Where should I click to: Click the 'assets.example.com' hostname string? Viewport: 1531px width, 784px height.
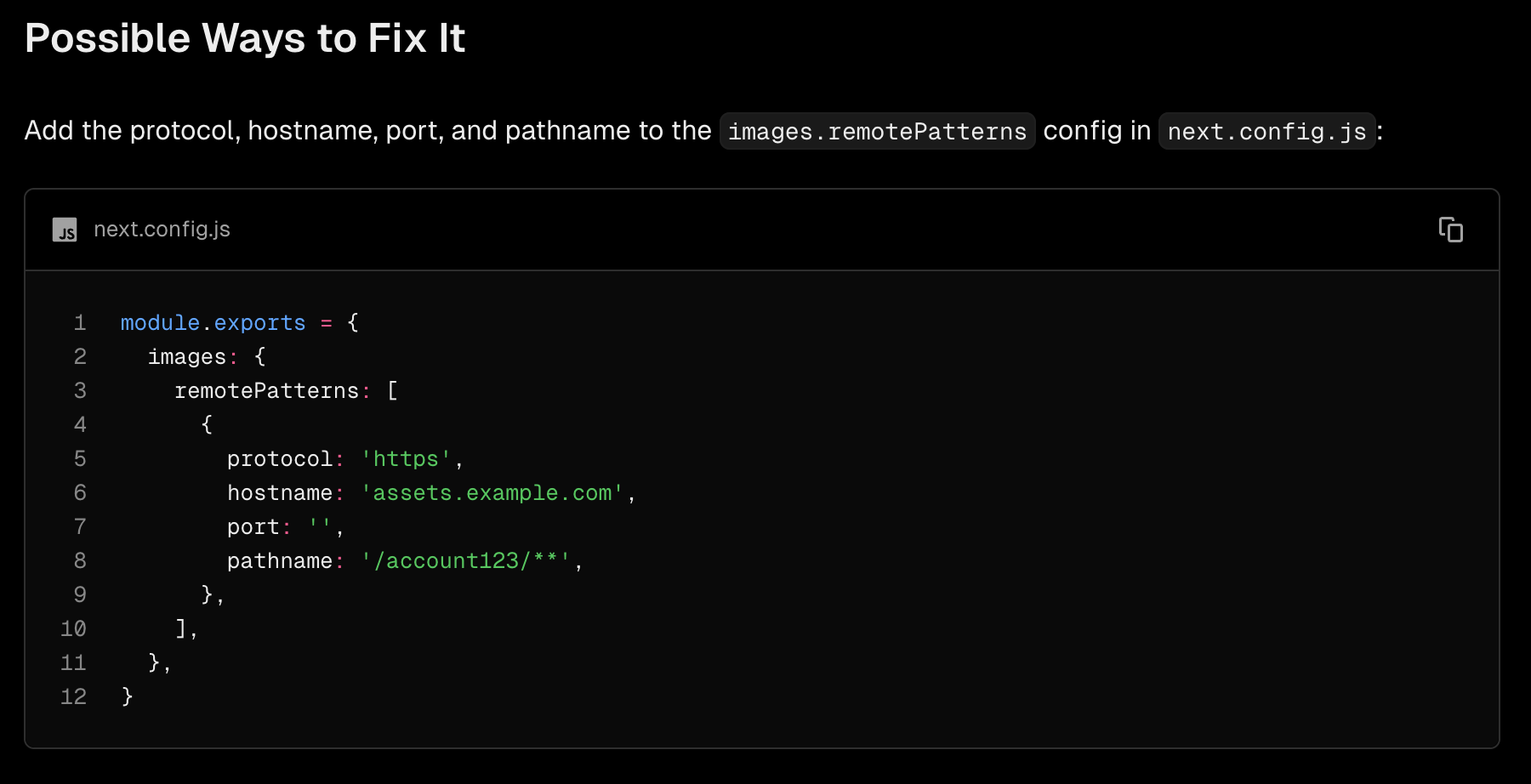tap(492, 493)
